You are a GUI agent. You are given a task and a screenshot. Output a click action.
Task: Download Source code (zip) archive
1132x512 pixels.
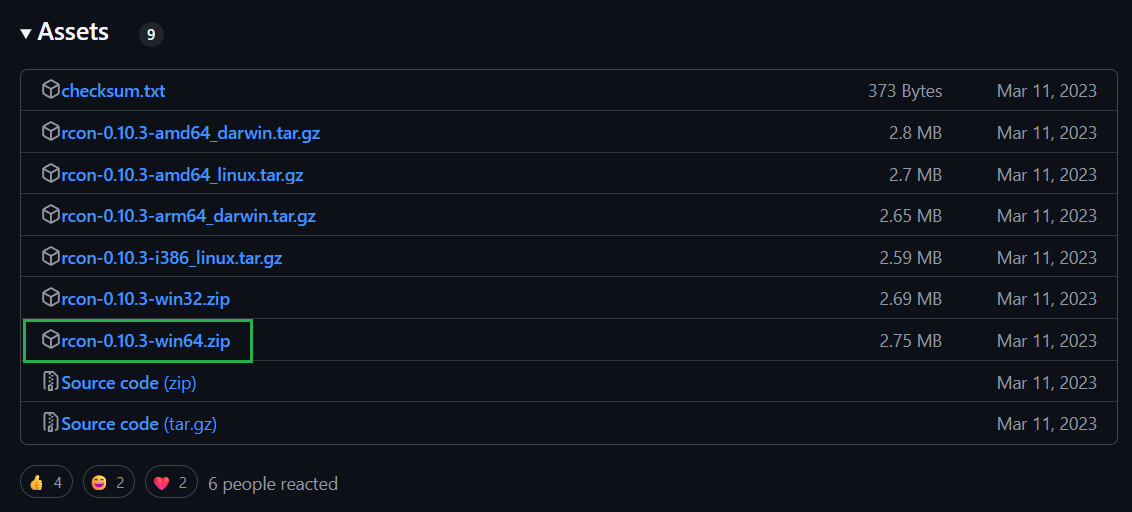[129, 383]
